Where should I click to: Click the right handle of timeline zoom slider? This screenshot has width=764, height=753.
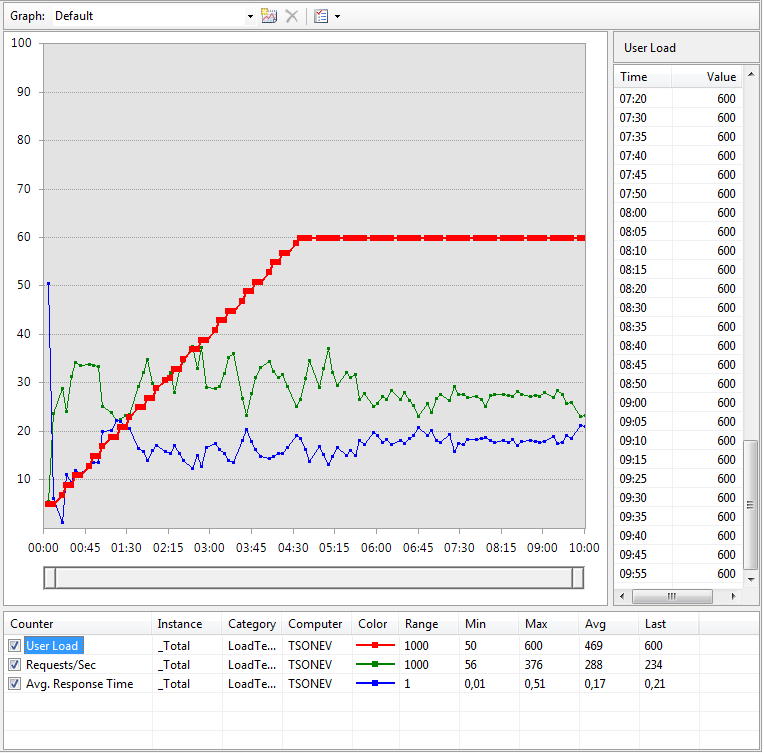tap(578, 578)
